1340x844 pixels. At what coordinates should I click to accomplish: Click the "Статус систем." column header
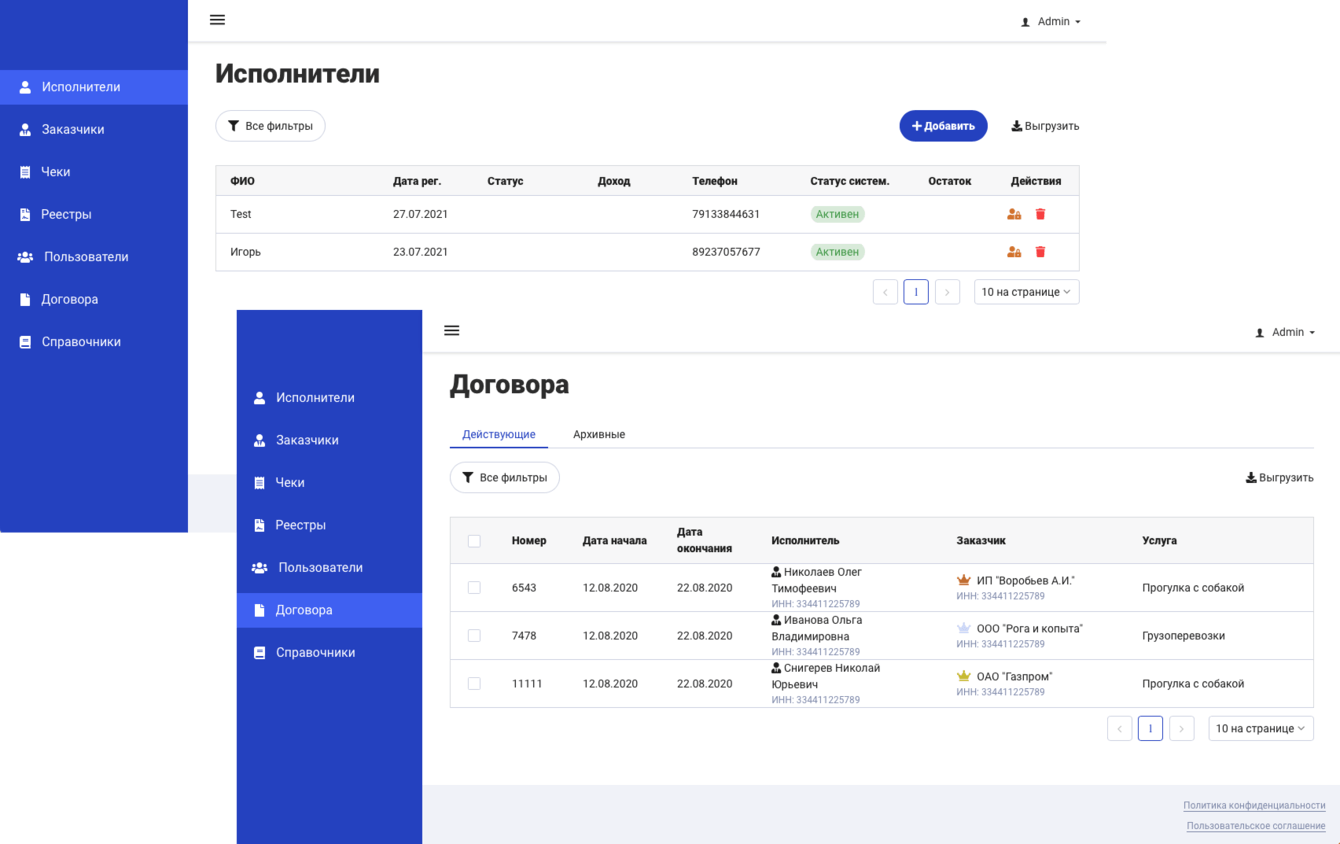pos(849,181)
